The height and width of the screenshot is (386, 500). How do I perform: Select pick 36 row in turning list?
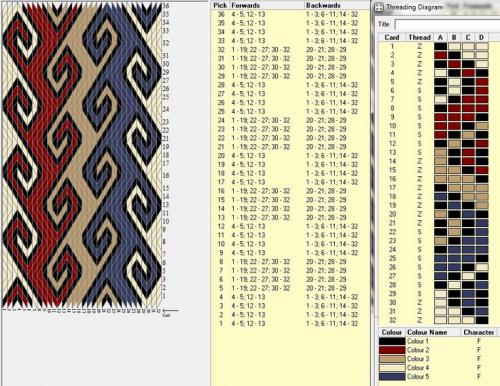(x=290, y=14)
